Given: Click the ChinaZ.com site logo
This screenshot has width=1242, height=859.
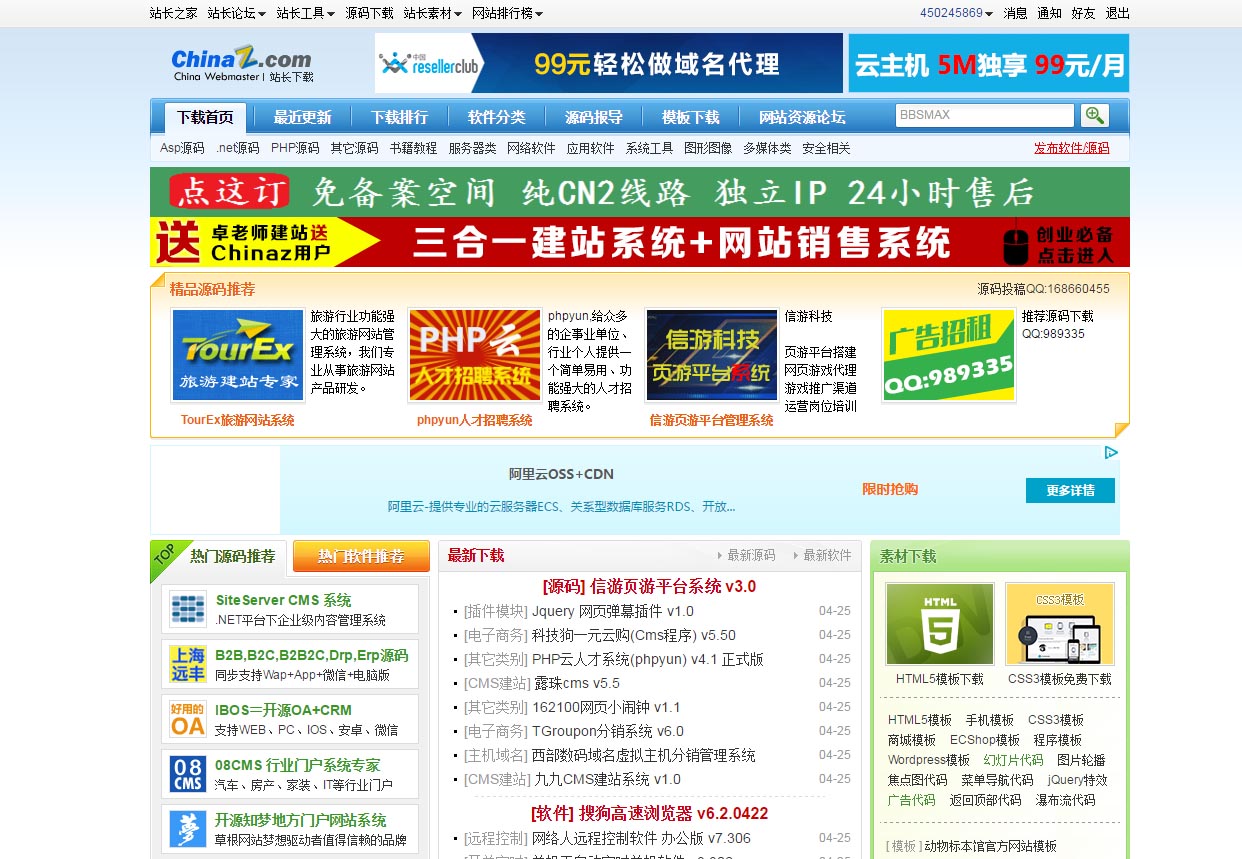Looking at the screenshot, I should pos(242,63).
